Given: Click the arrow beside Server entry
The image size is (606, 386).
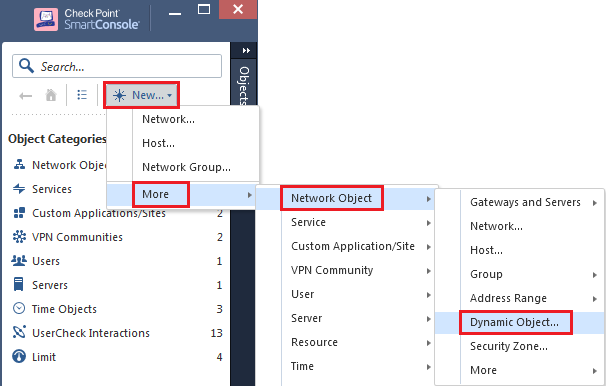Looking at the screenshot, I should point(429,319).
